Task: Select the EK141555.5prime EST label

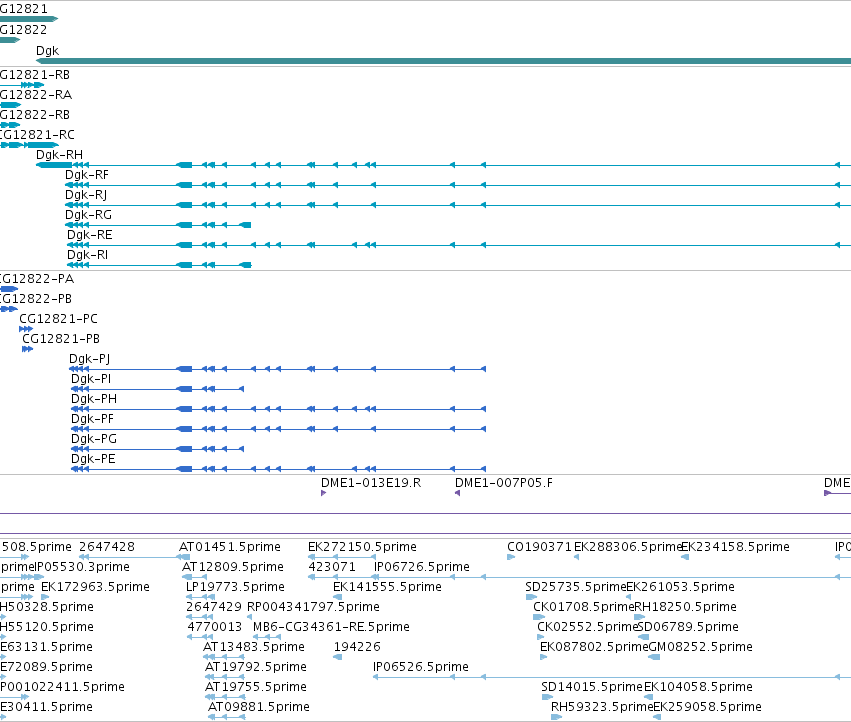Action: [x=388, y=587]
